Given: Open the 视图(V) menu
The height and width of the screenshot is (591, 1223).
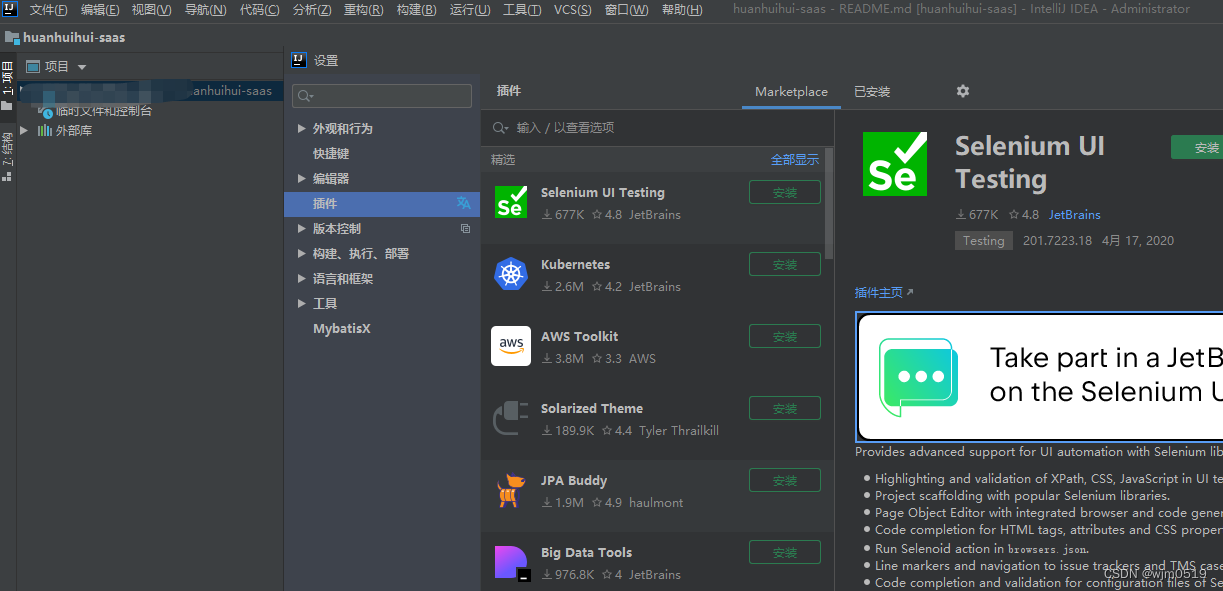Looking at the screenshot, I should click(152, 10).
